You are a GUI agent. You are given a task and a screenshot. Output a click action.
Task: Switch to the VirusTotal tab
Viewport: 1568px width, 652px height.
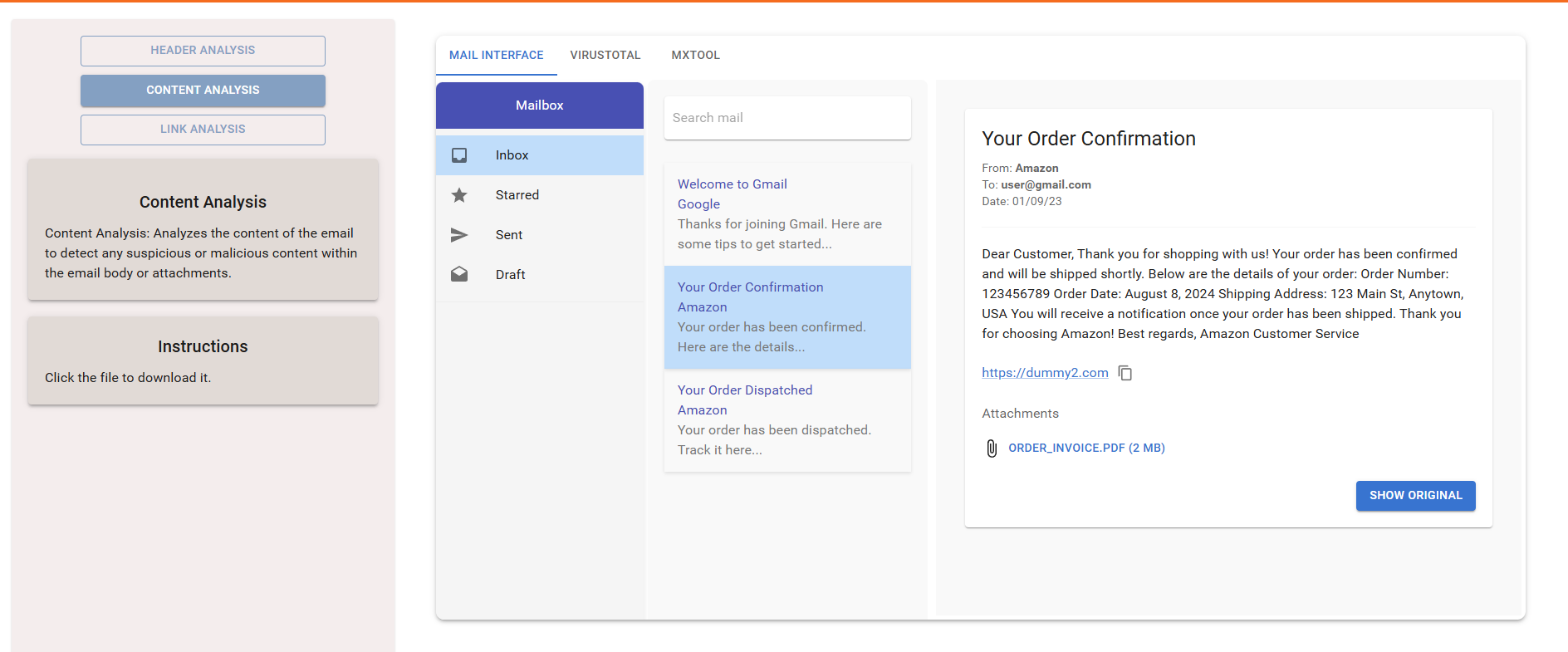pos(605,56)
